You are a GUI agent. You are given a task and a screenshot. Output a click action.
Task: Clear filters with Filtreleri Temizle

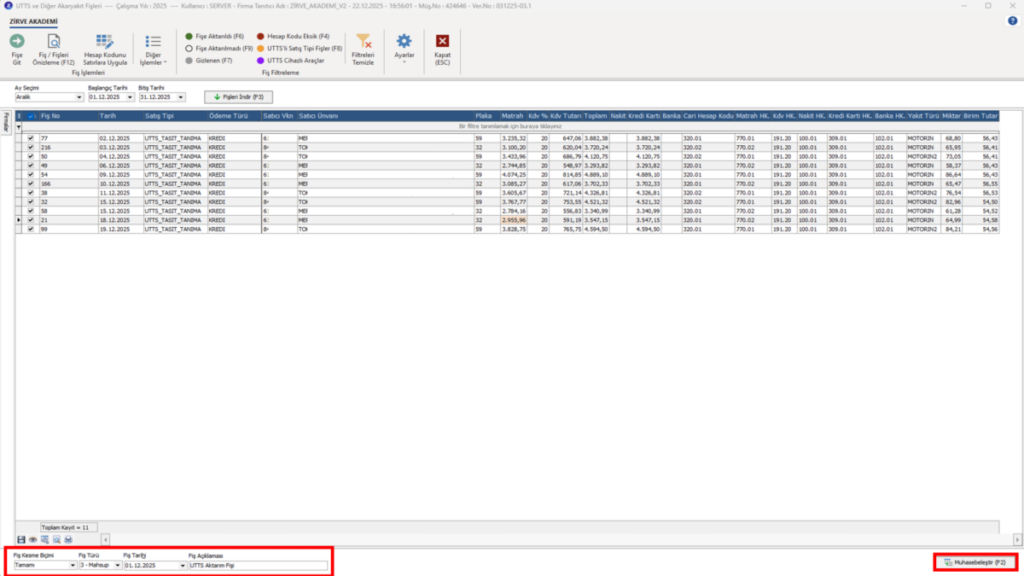tap(363, 50)
